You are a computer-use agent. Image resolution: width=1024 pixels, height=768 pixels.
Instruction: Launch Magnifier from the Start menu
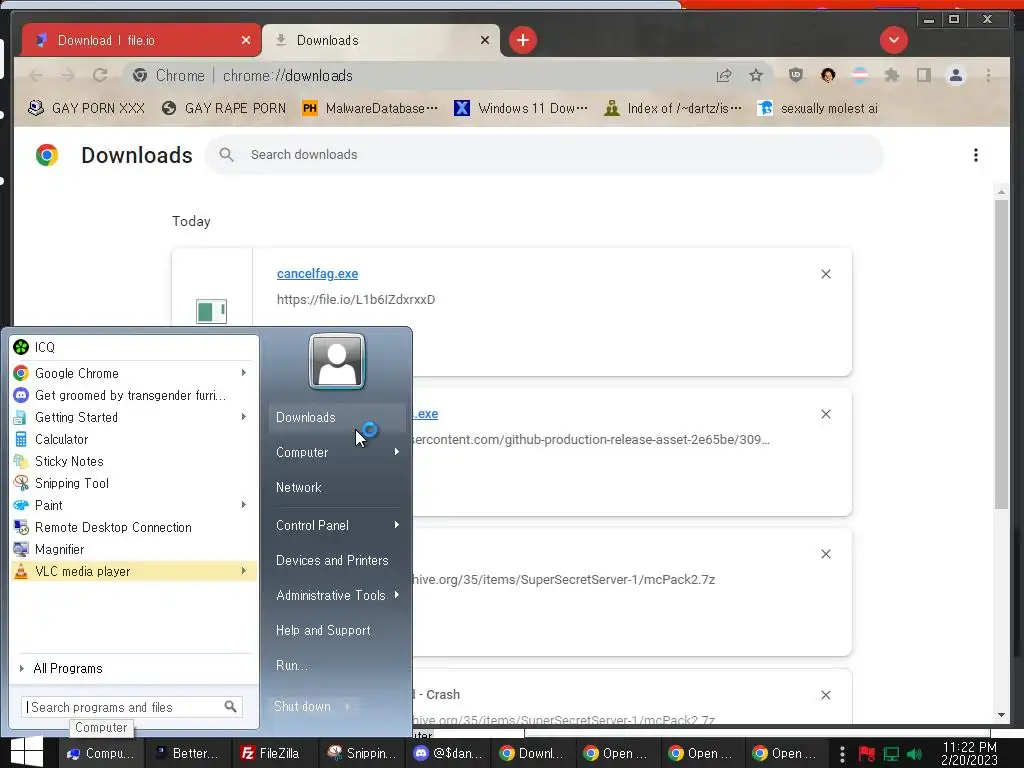134,549
